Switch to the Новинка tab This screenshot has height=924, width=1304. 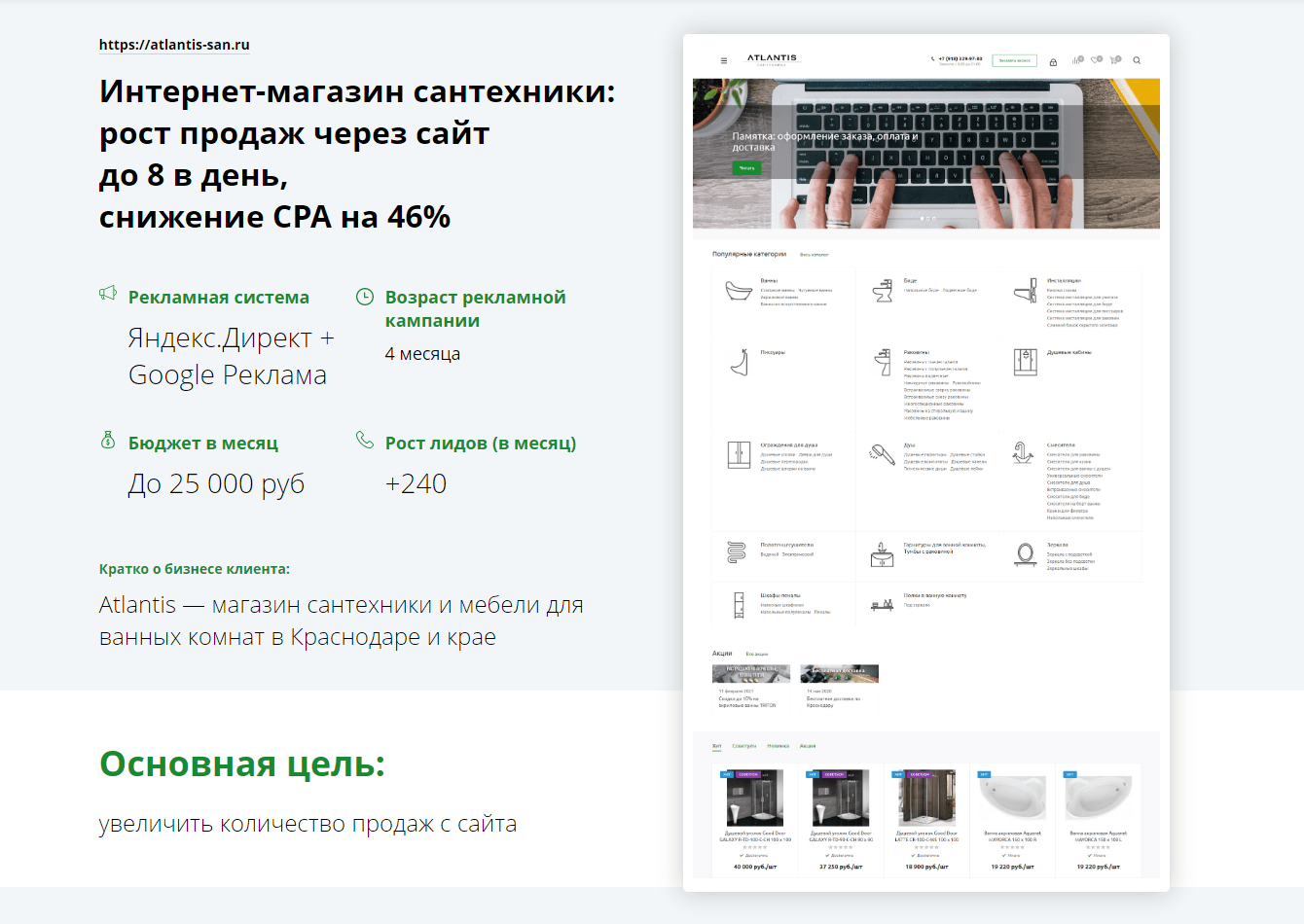[x=779, y=746]
